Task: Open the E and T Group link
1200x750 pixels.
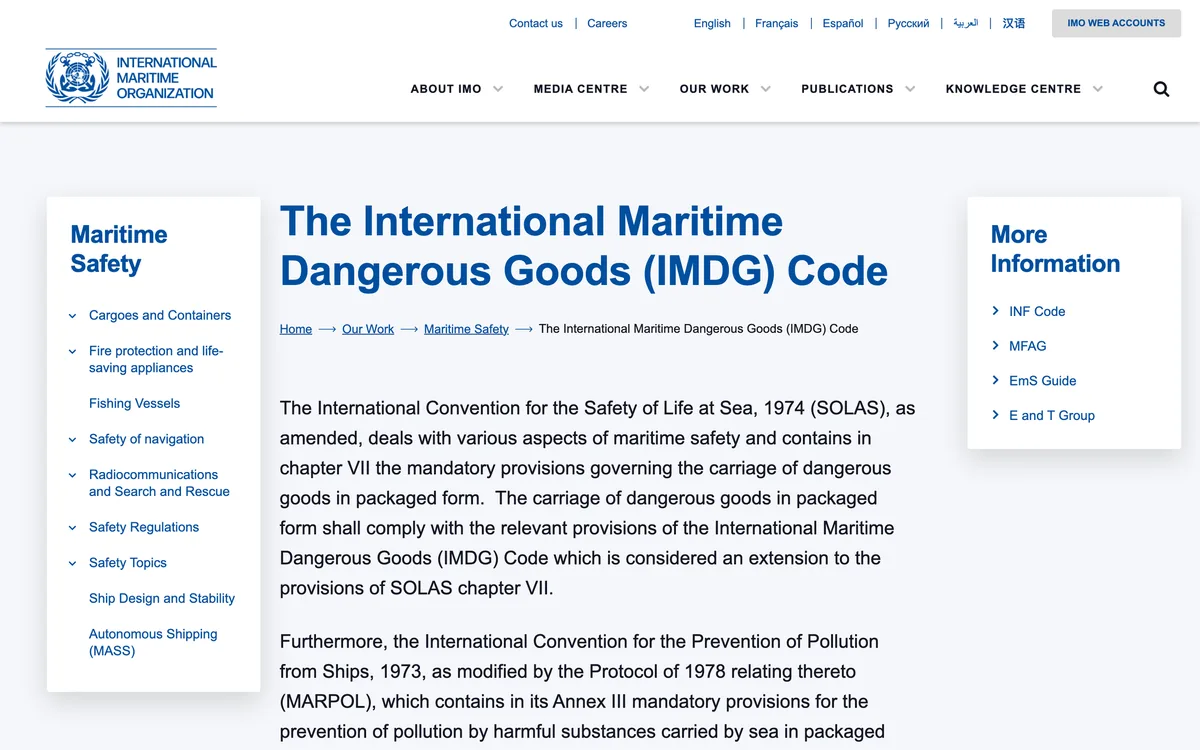Action: [1052, 415]
